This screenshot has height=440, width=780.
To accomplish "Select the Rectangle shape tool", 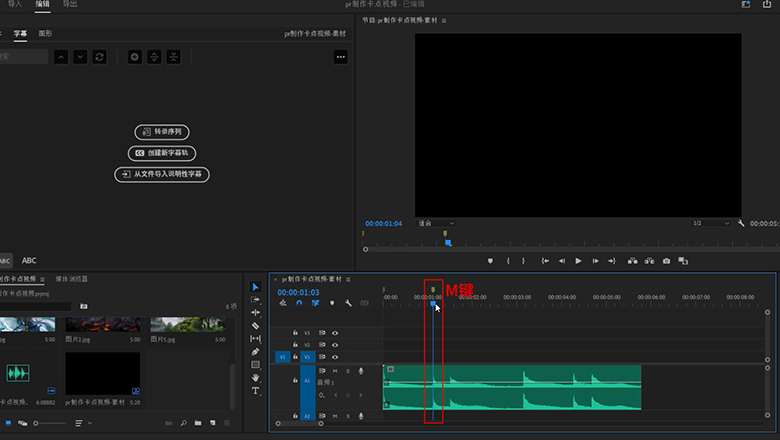I will (x=255, y=364).
